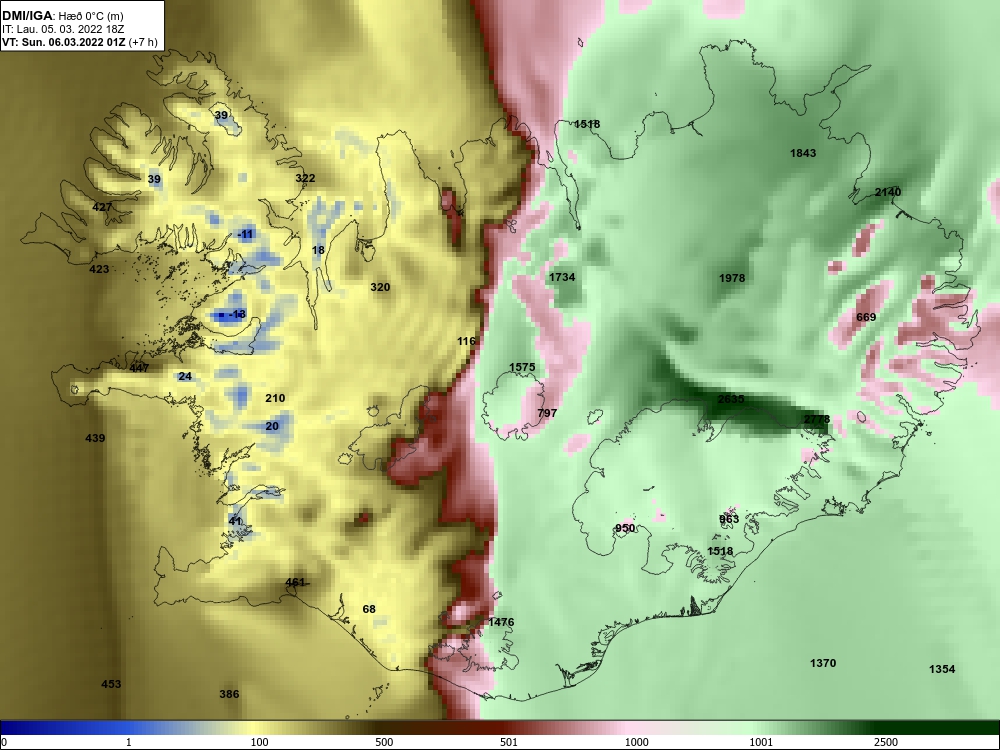Image resolution: width=1000 pixels, height=750 pixels.
Task: Click the map value 2140
Action: click(x=888, y=192)
